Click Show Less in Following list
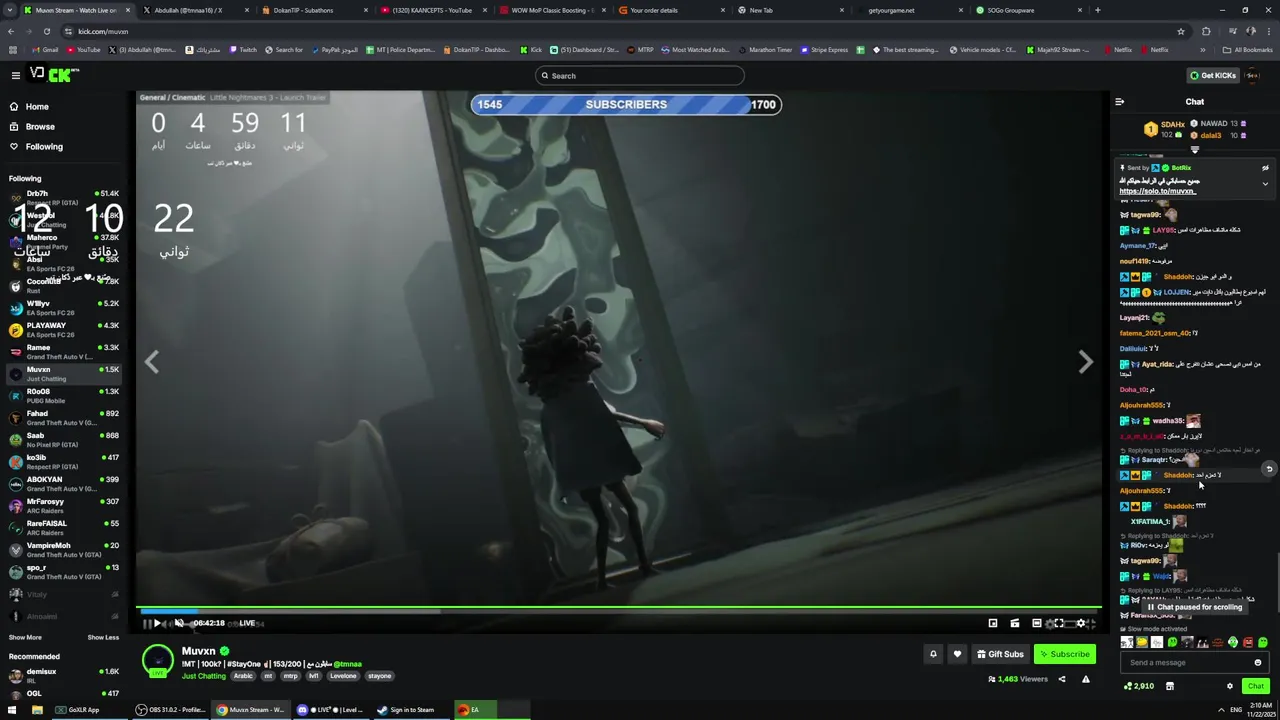The height and width of the screenshot is (720, 1280). 103,637
